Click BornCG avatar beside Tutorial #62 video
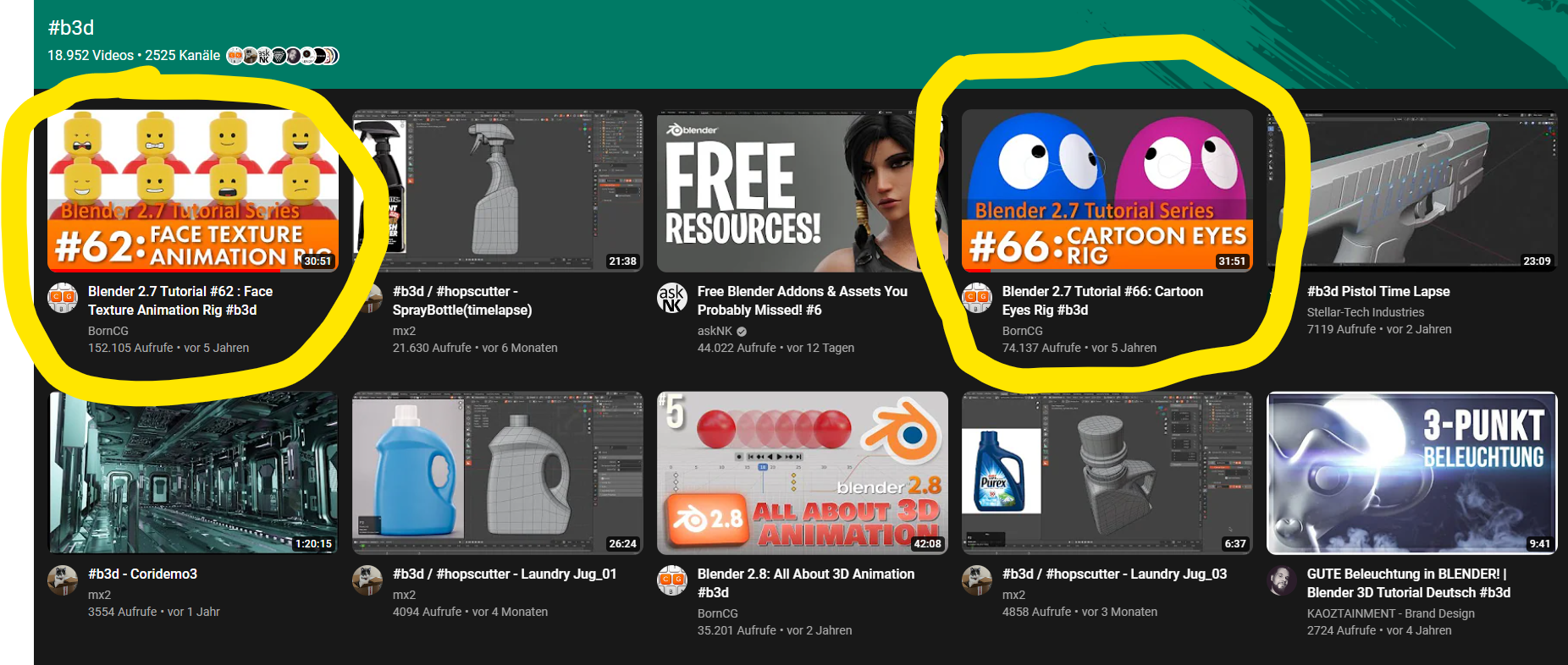The image size is (1568, 665). tap(63, 298)
